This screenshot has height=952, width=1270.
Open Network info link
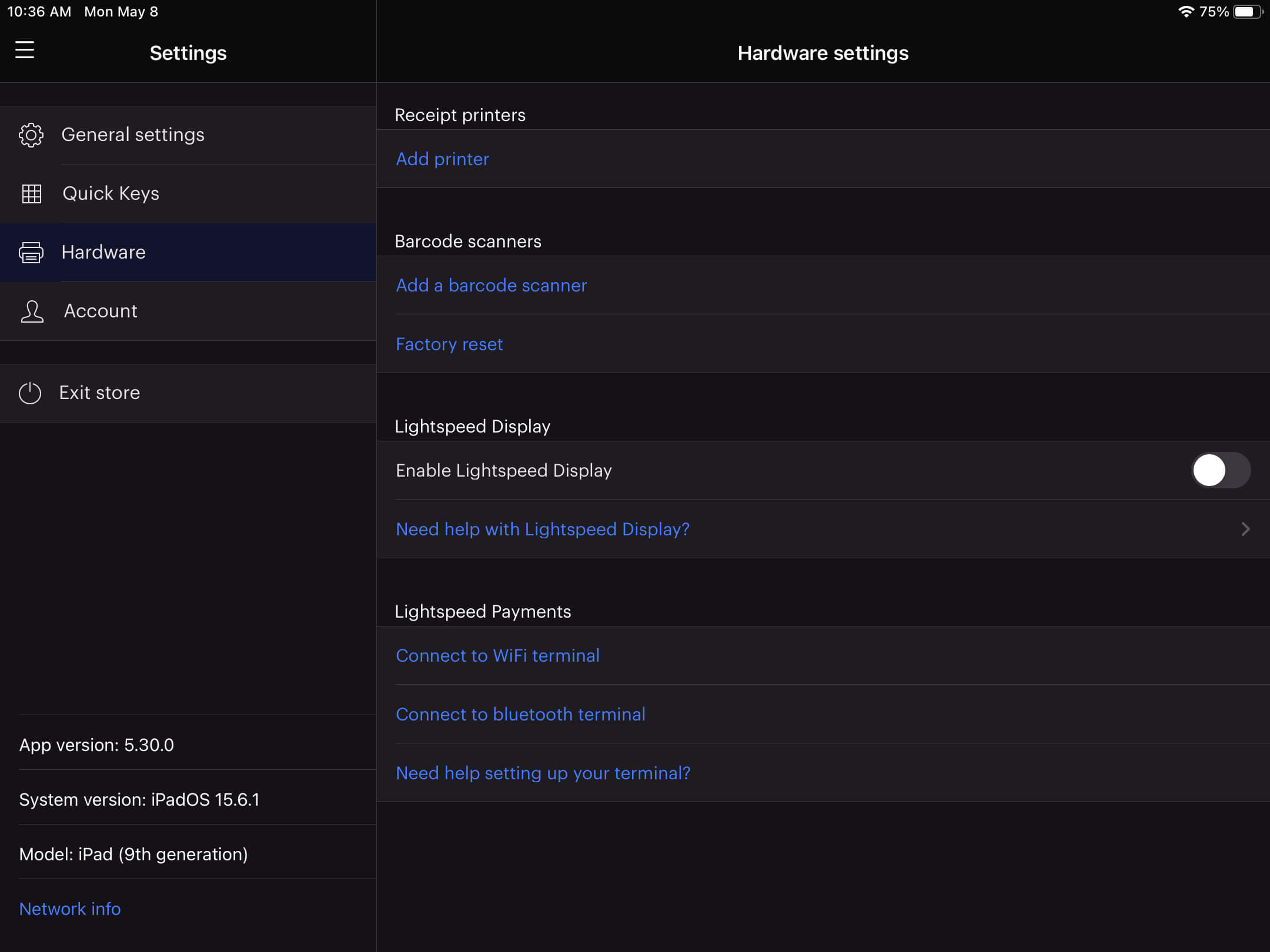70,909
